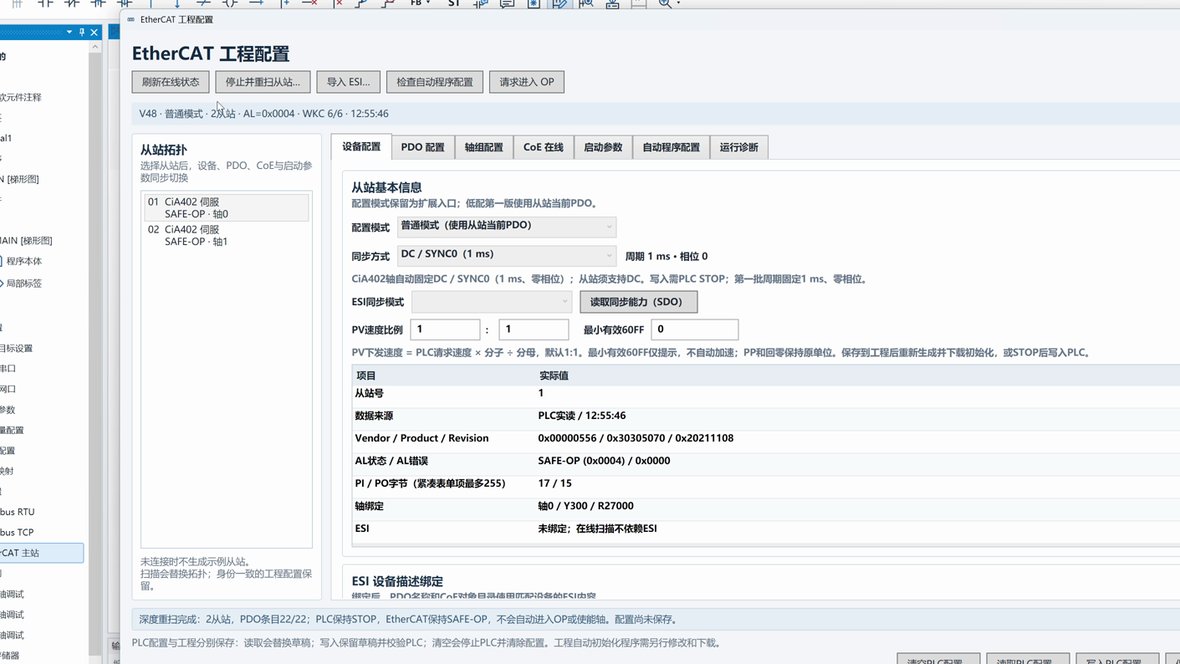Viewport: 1180px width, 664px height.
Task: Click 读取同步能力 (SDO) button
Action: 638,302
